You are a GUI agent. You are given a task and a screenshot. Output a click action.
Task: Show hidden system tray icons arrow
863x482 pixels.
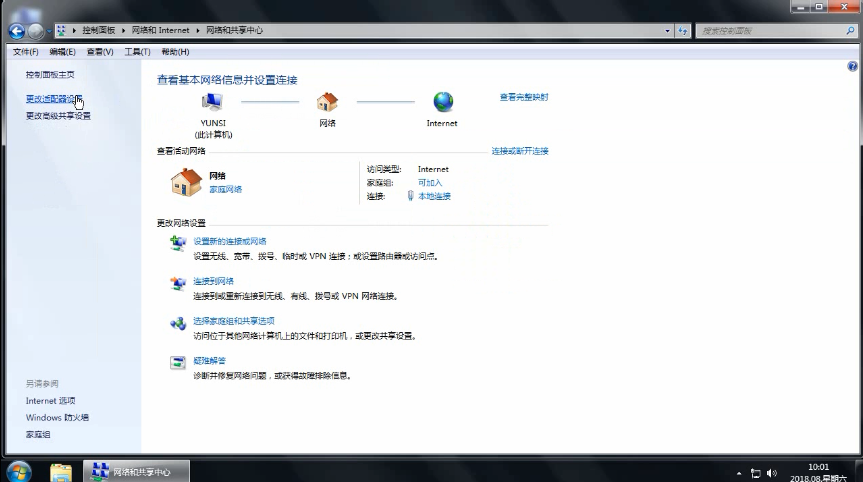coord(739,472)
